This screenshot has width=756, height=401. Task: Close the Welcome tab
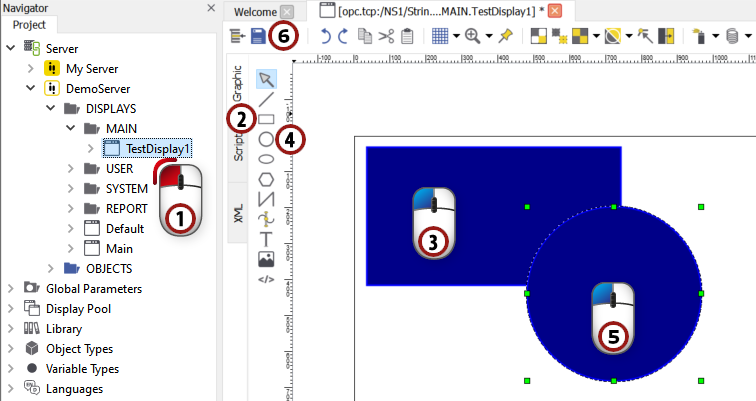[x=287, y=12]
